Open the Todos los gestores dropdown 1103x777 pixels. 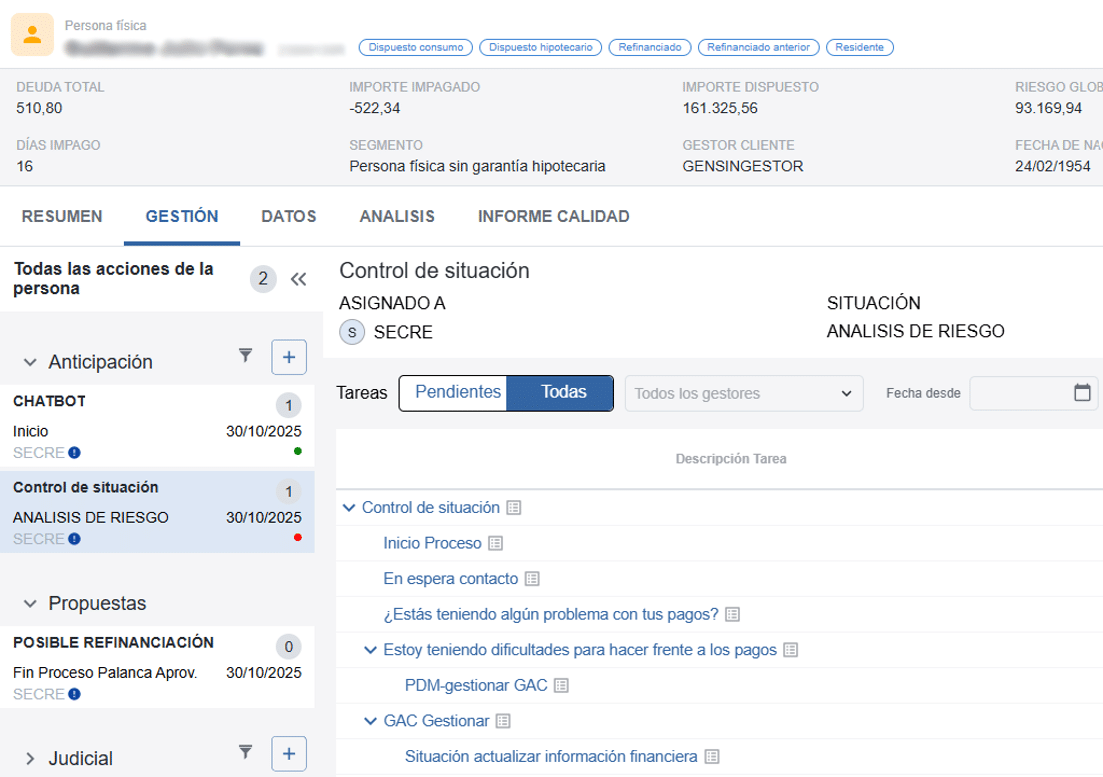point(743,394)
